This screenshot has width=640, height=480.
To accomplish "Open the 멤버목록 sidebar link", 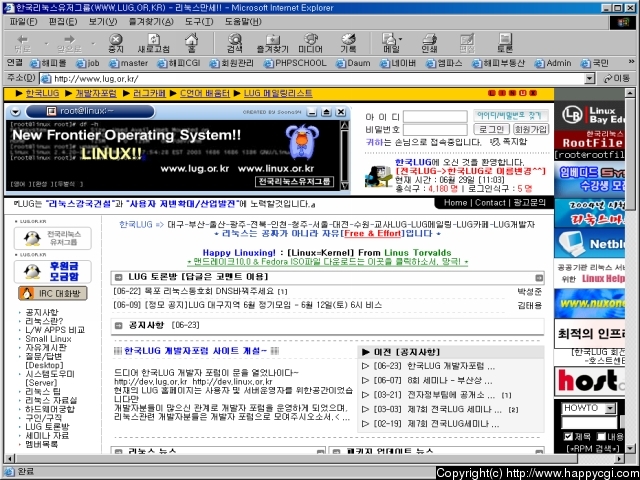I will click(42, 444).
